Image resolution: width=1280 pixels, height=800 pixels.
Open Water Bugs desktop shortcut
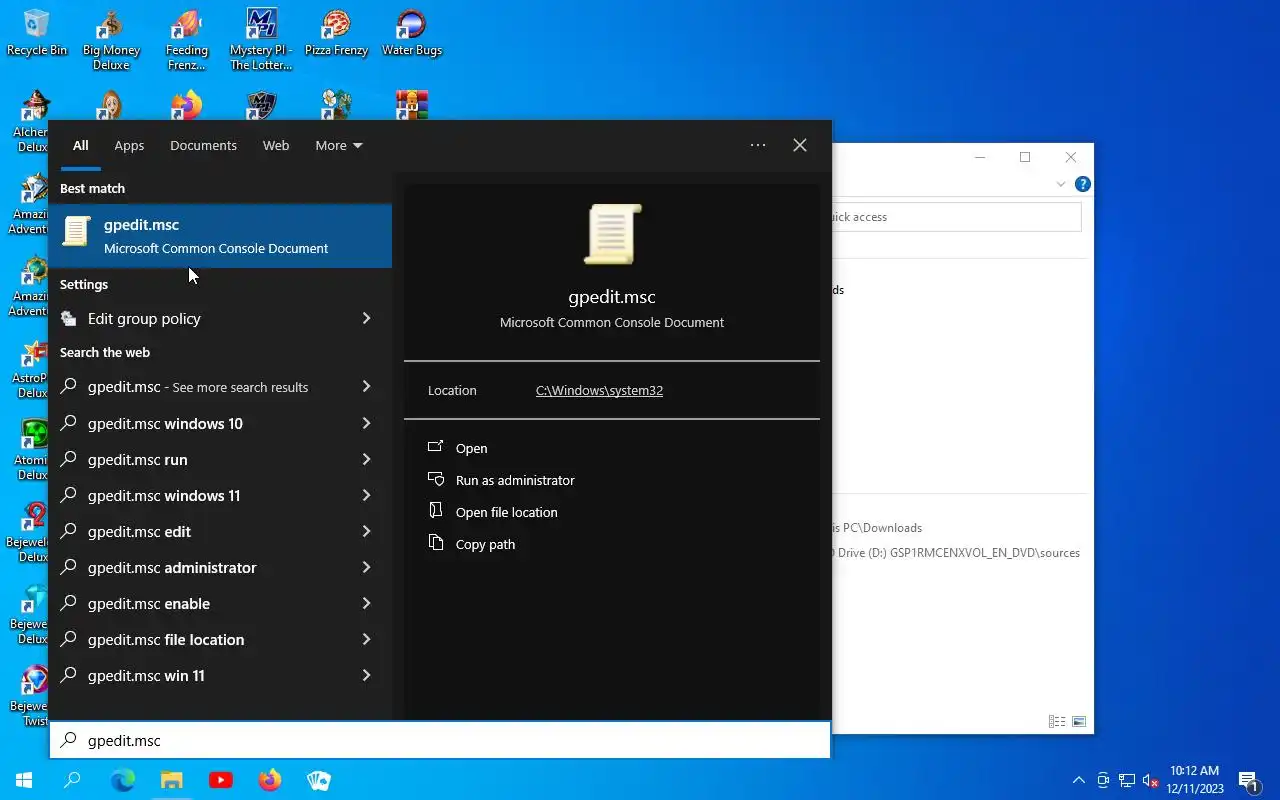click(411, 33)
